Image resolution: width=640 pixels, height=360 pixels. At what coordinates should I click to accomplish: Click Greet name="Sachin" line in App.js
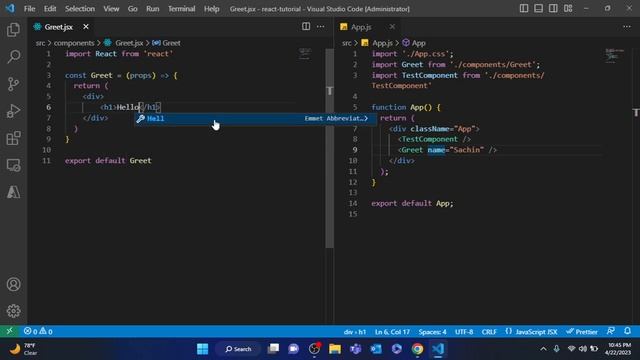pos(447,150)
